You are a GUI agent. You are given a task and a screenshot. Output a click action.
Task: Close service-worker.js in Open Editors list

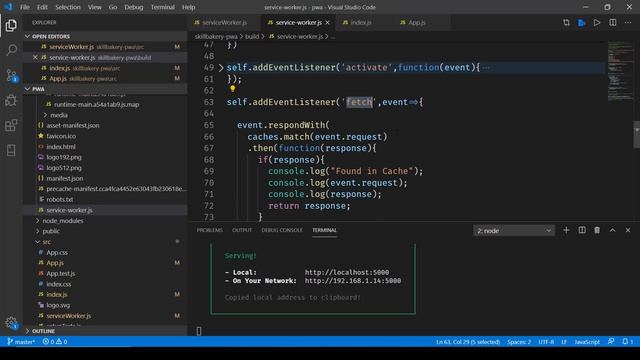[x=35, y=58]
